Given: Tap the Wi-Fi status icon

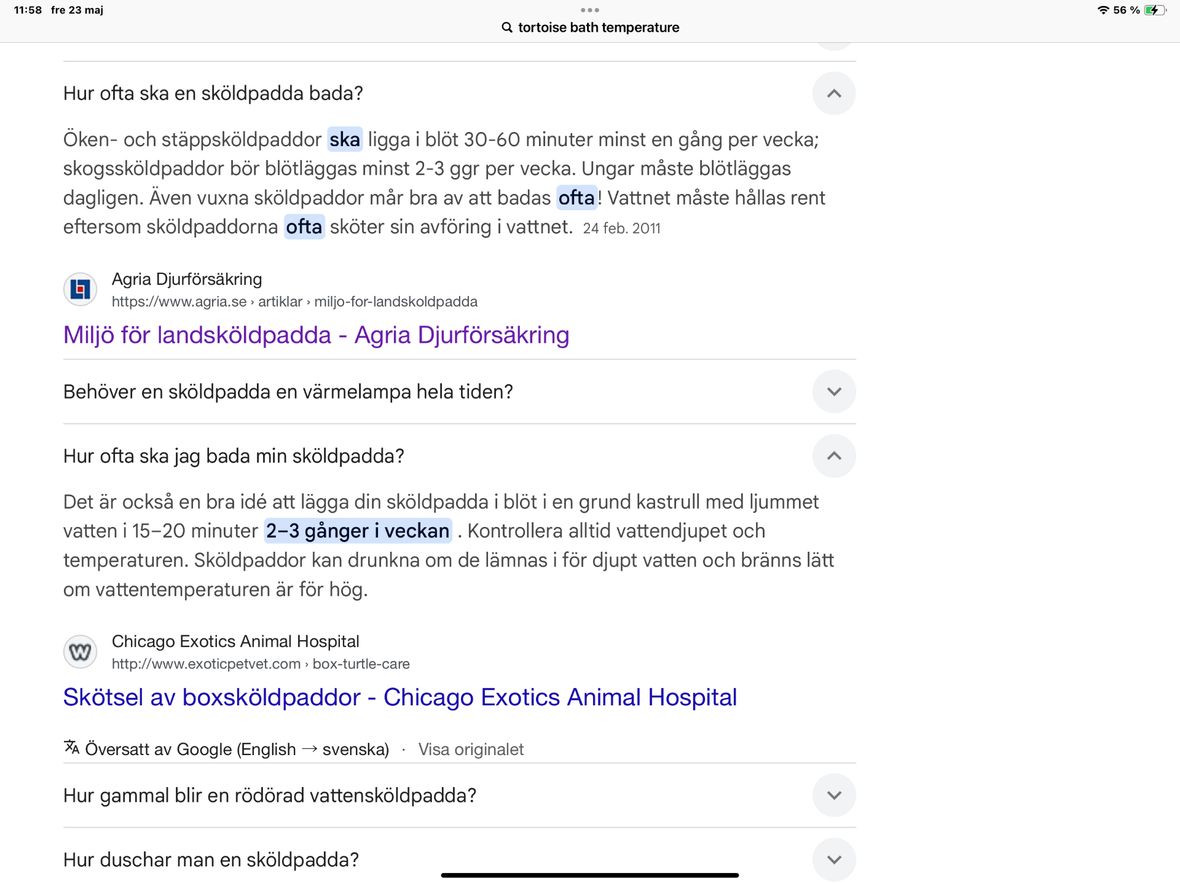Looking at the screenshot, I should [x=1103, y=10].
